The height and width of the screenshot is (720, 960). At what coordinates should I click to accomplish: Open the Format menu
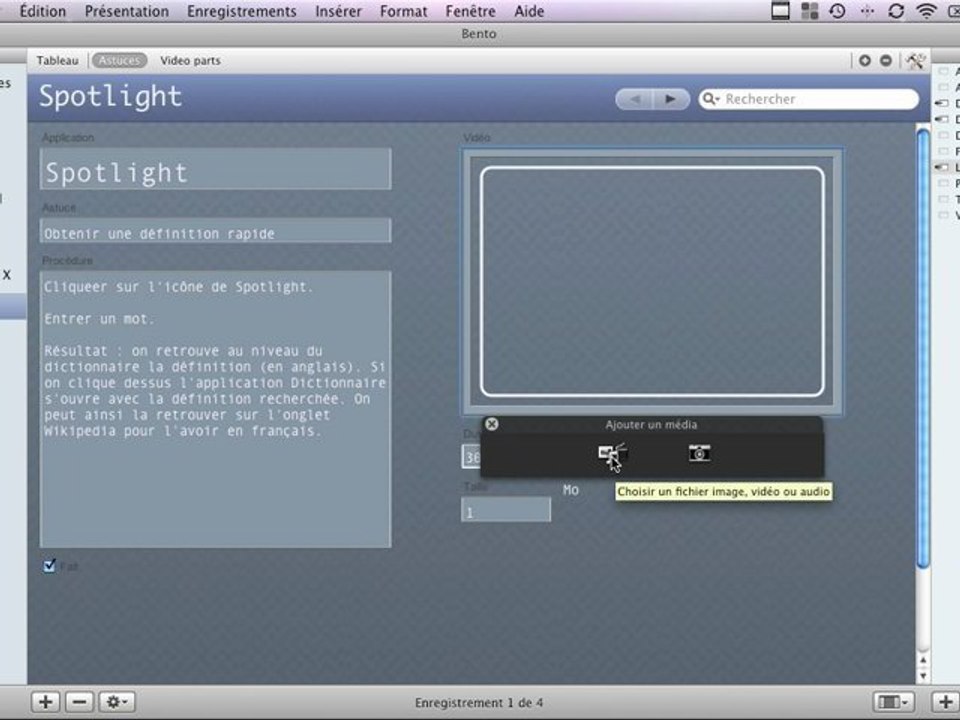(403, 11)
